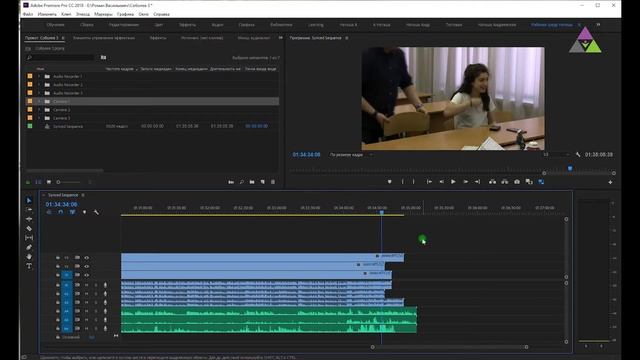
Task: Select the Ripple Edit tool
Action: click(29, 219)
